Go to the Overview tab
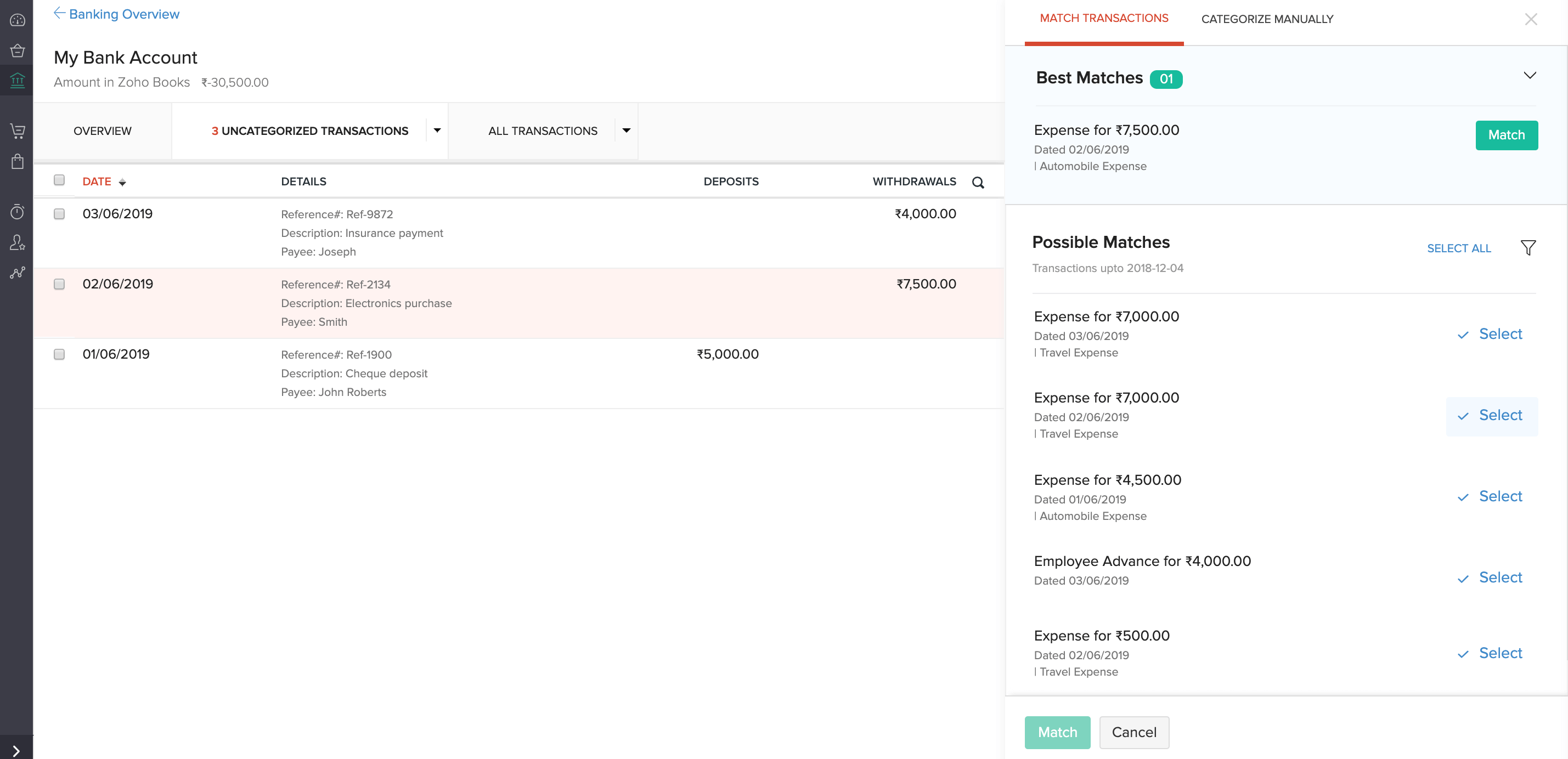 pos(102,131)
